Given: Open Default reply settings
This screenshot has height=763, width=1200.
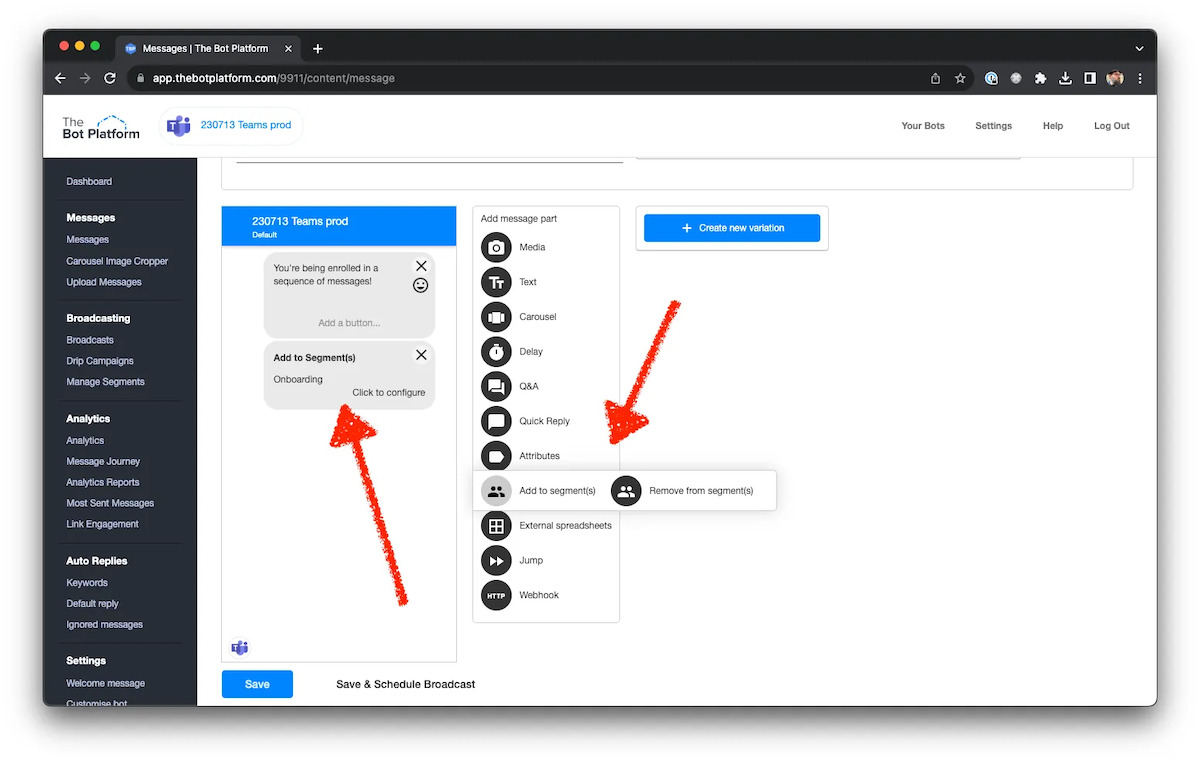Looking at the screenshot, I should tap(92, 604).
